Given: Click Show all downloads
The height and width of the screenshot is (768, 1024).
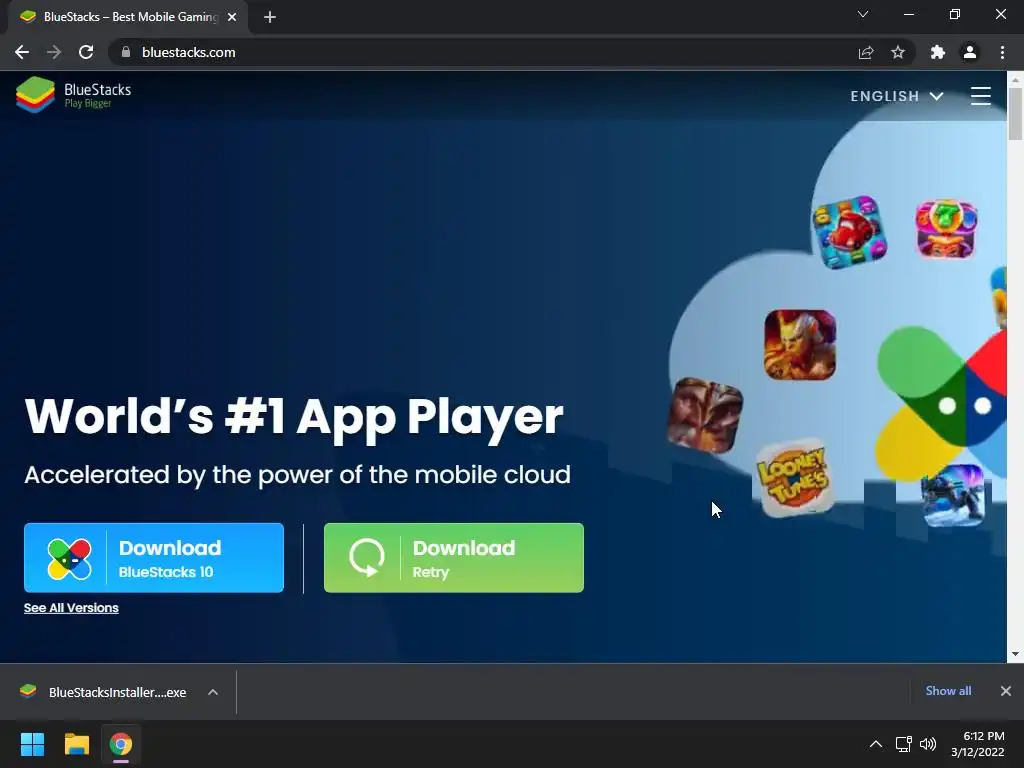Looking at the screenshot, I should click(x=948, y=691).
